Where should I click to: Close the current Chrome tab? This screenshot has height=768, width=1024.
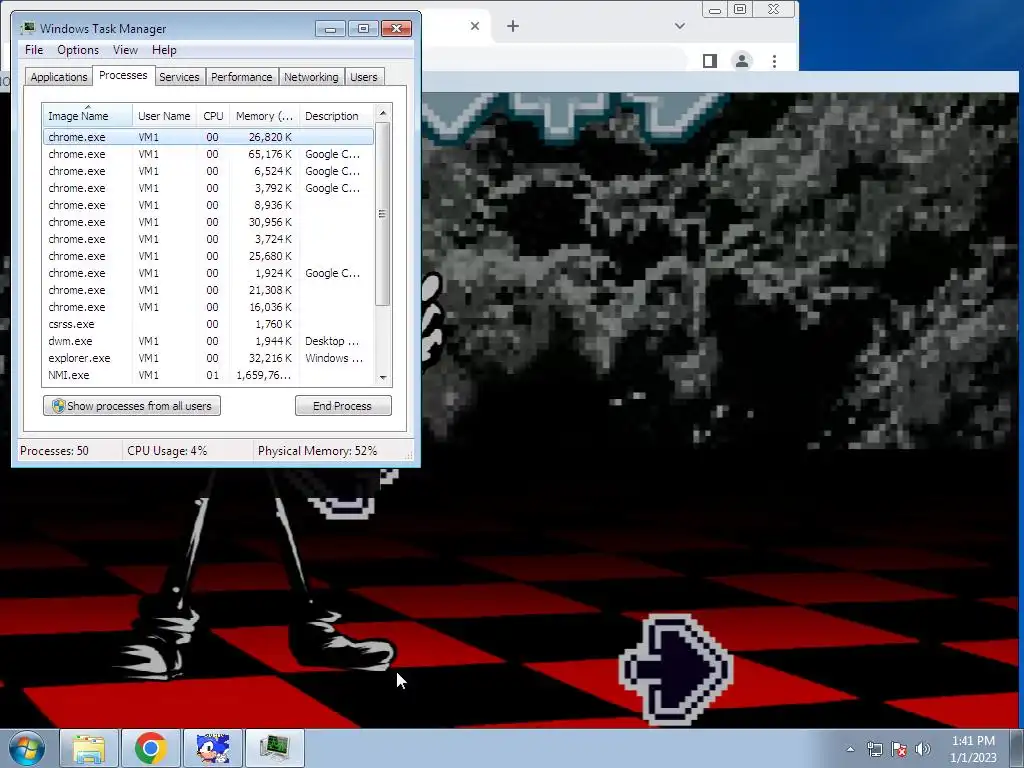[x=475, y=26]
